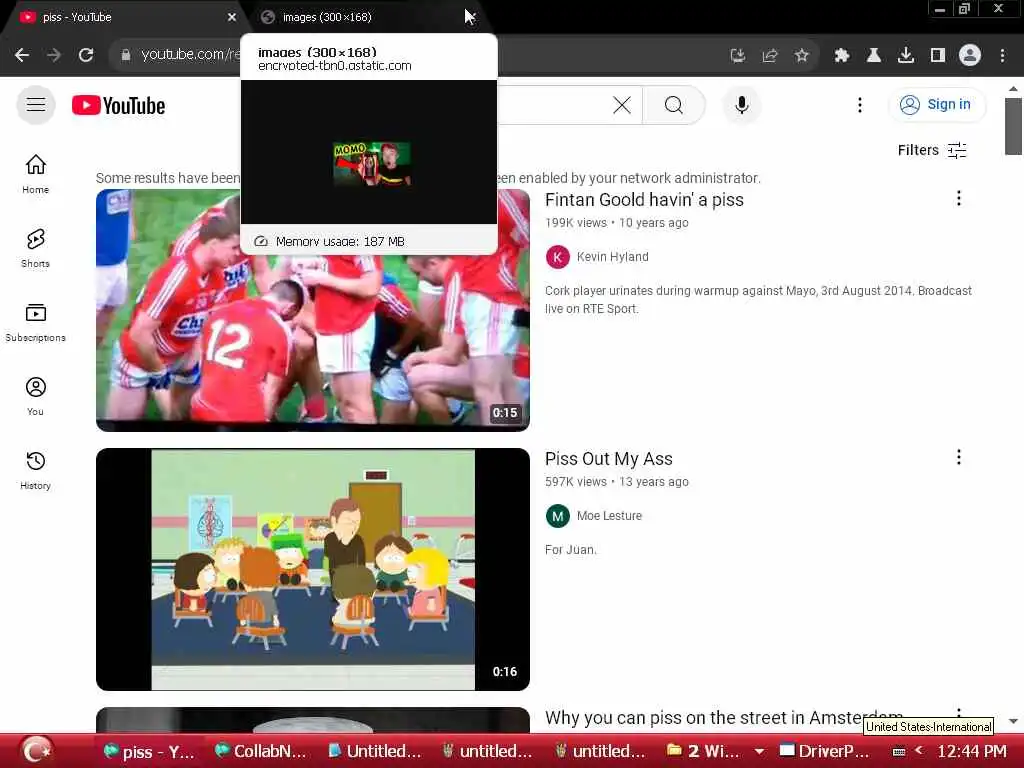The image size is (1024, 768).
Task: Click Moe Lesture's M avatar
Action: pos(558,517)
